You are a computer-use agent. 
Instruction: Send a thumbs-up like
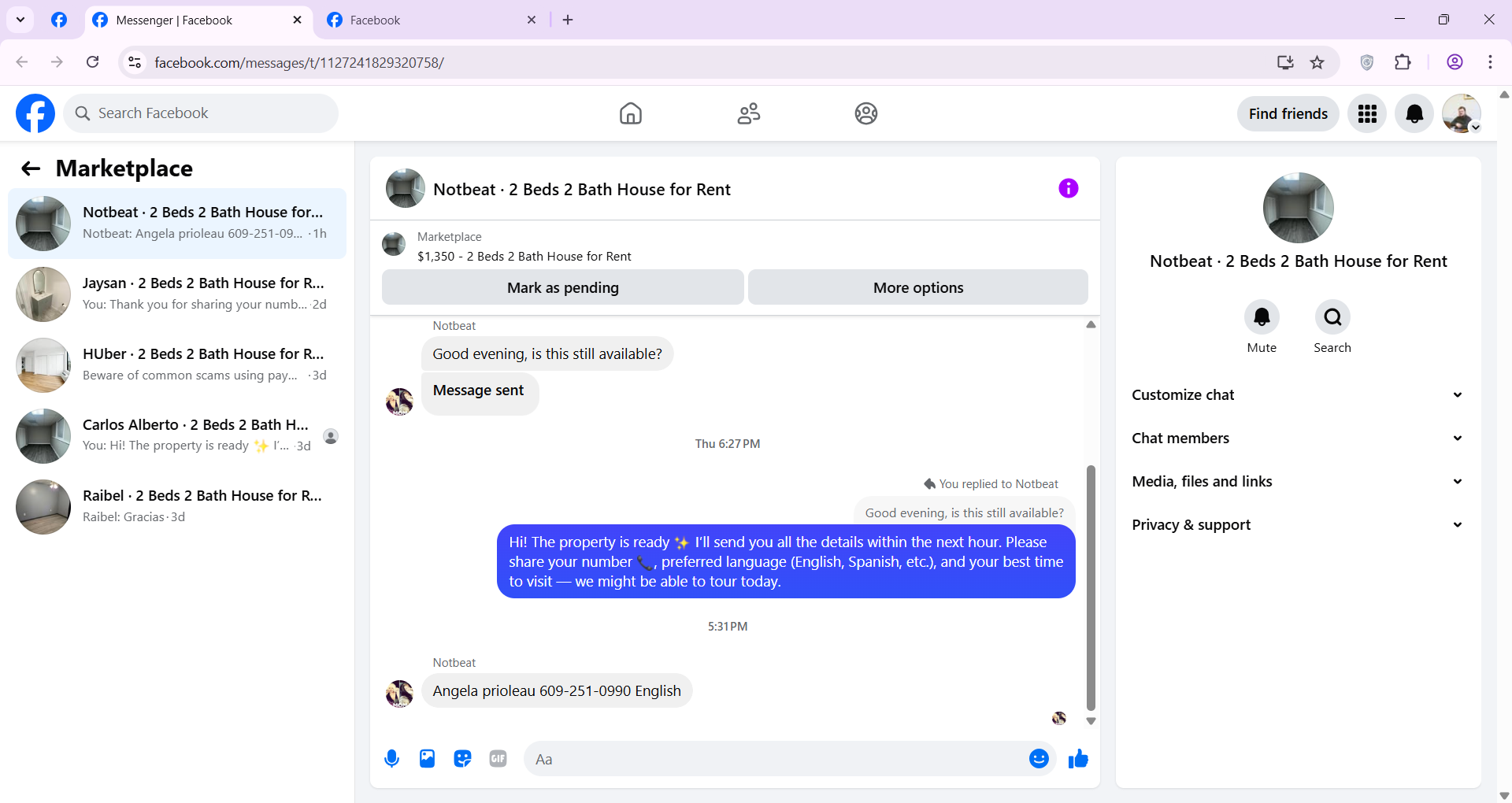click(x=1078, y=758)
